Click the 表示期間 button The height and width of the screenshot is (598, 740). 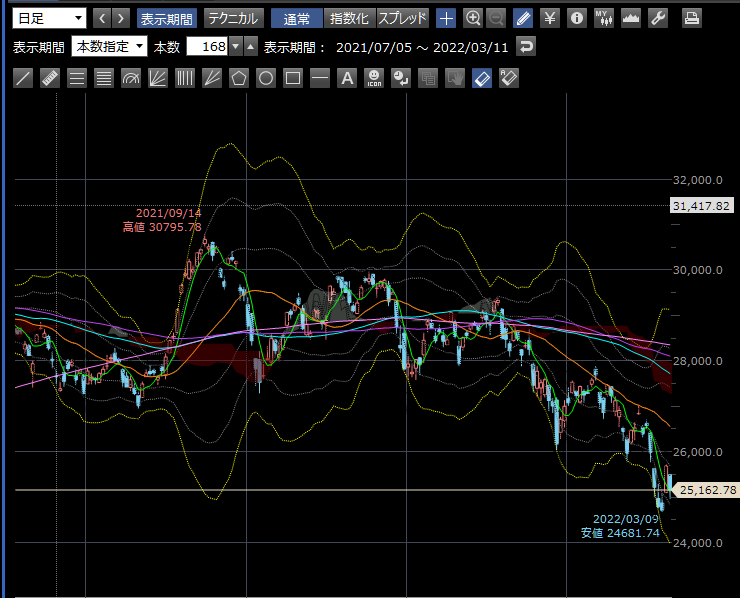[x=166, y=18]
